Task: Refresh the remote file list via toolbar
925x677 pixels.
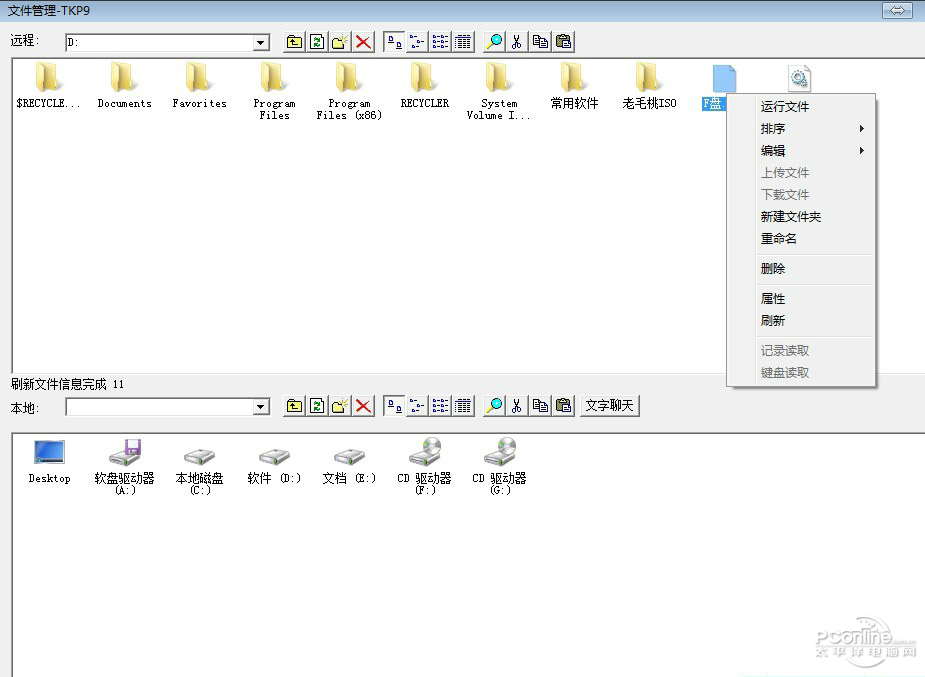Action: click(x=317, y=42)
